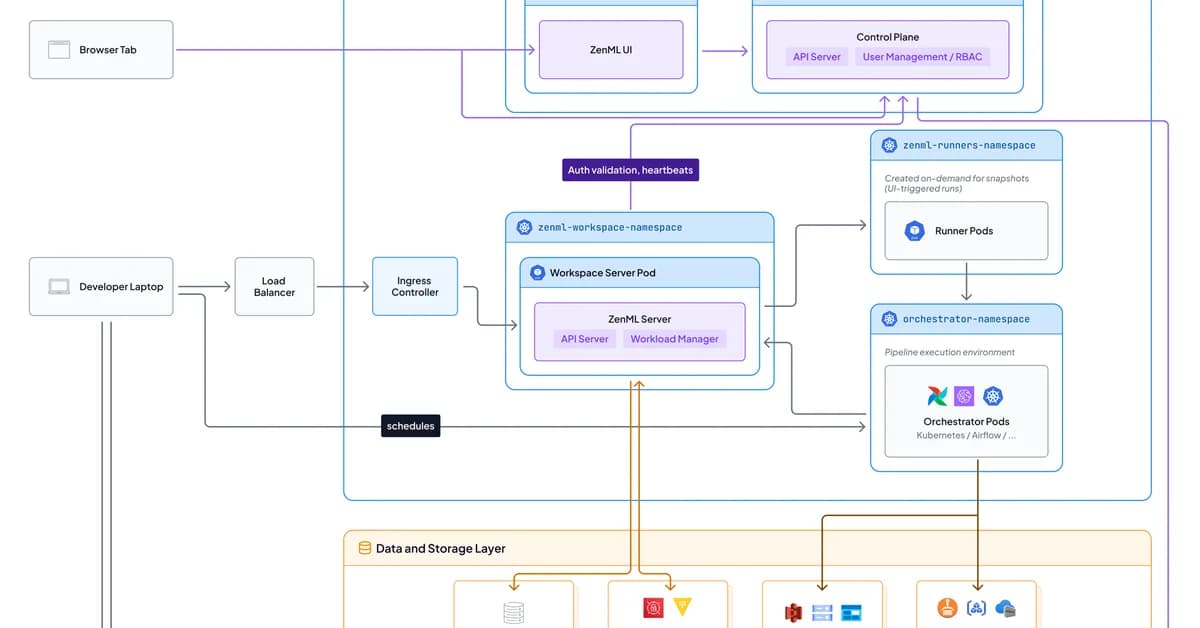
Task: Click the API Server chip in Control Plane
Action: tap(817, 57)
